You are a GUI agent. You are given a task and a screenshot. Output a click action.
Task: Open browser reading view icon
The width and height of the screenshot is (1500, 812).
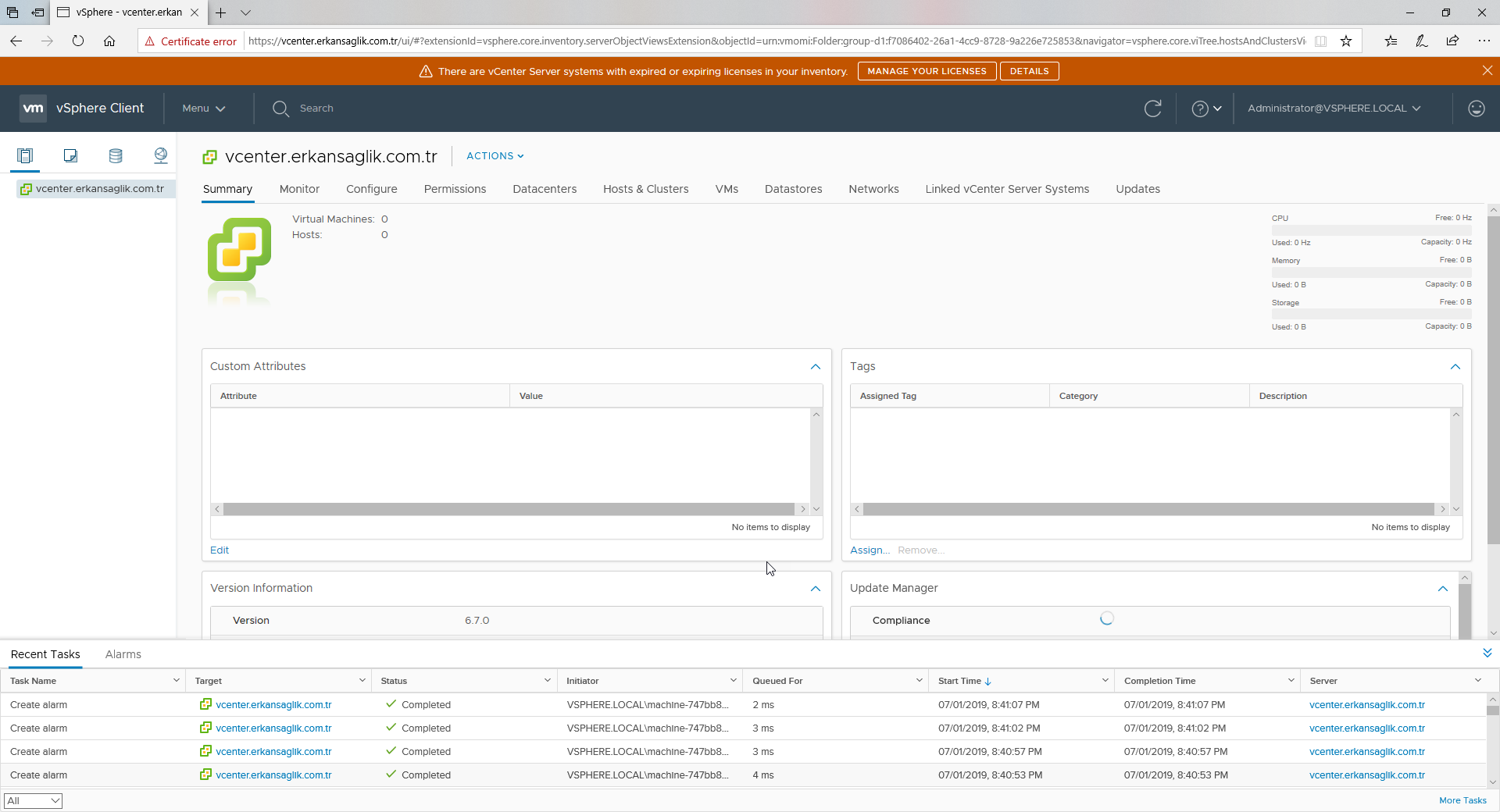click(x=1320, y=41)
